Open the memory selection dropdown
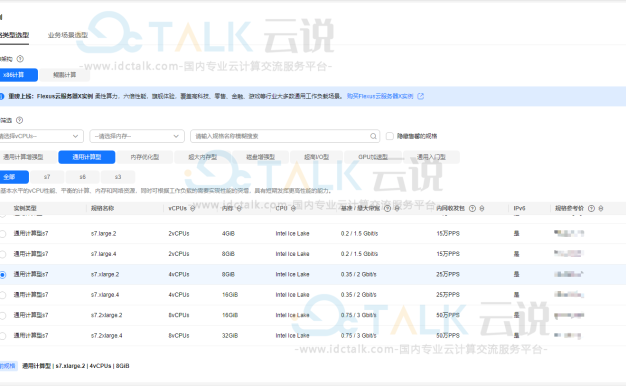626x386 pixels. pyautogui.click(x=137, y=136)
